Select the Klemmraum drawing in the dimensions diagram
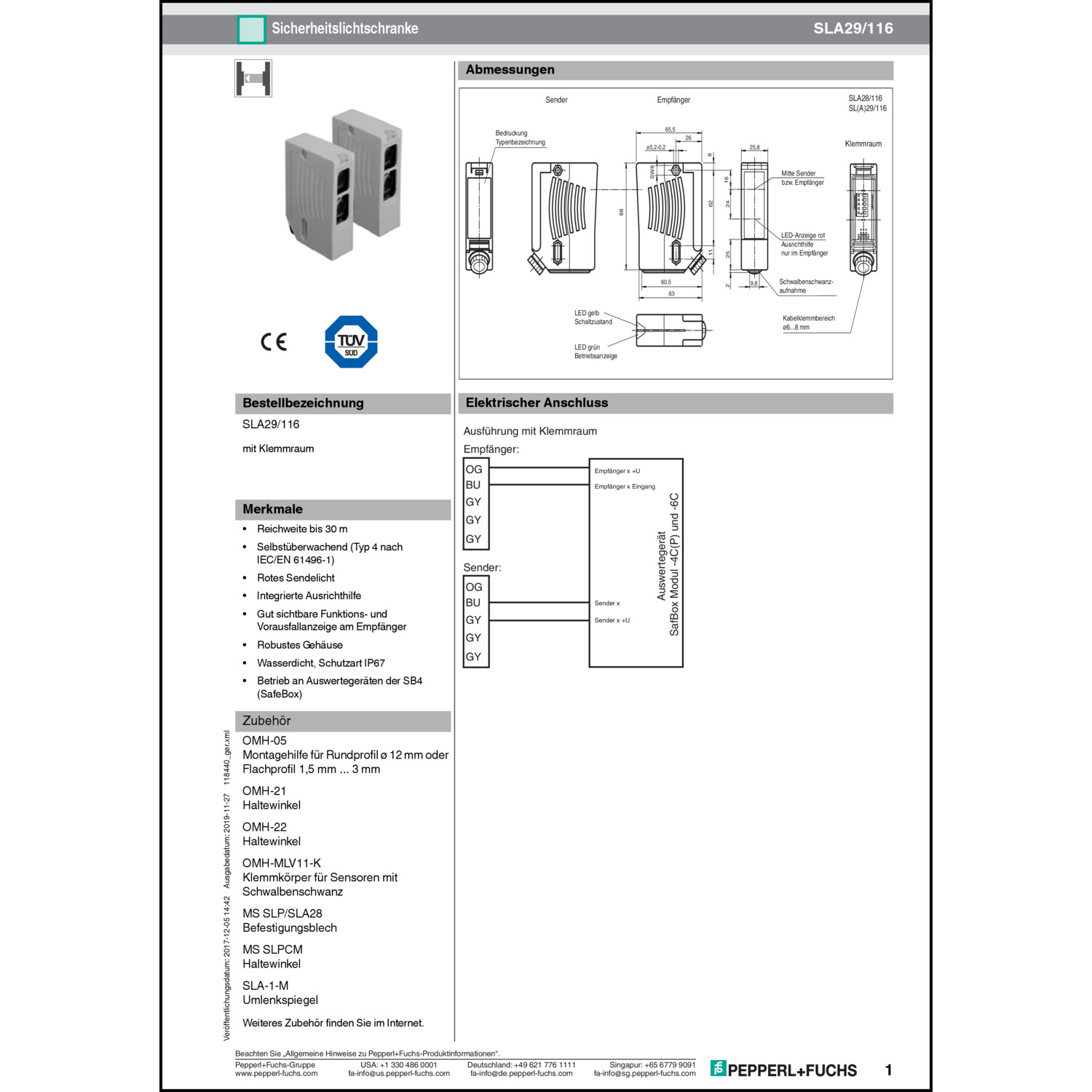The image size is (1092, 1092). (863, 218)
